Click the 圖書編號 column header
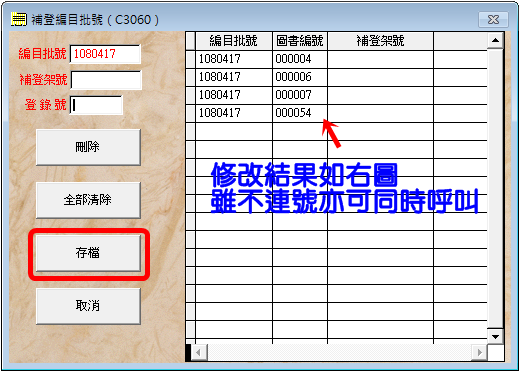The height and width of the screenshot is (372, 519). 300,41
